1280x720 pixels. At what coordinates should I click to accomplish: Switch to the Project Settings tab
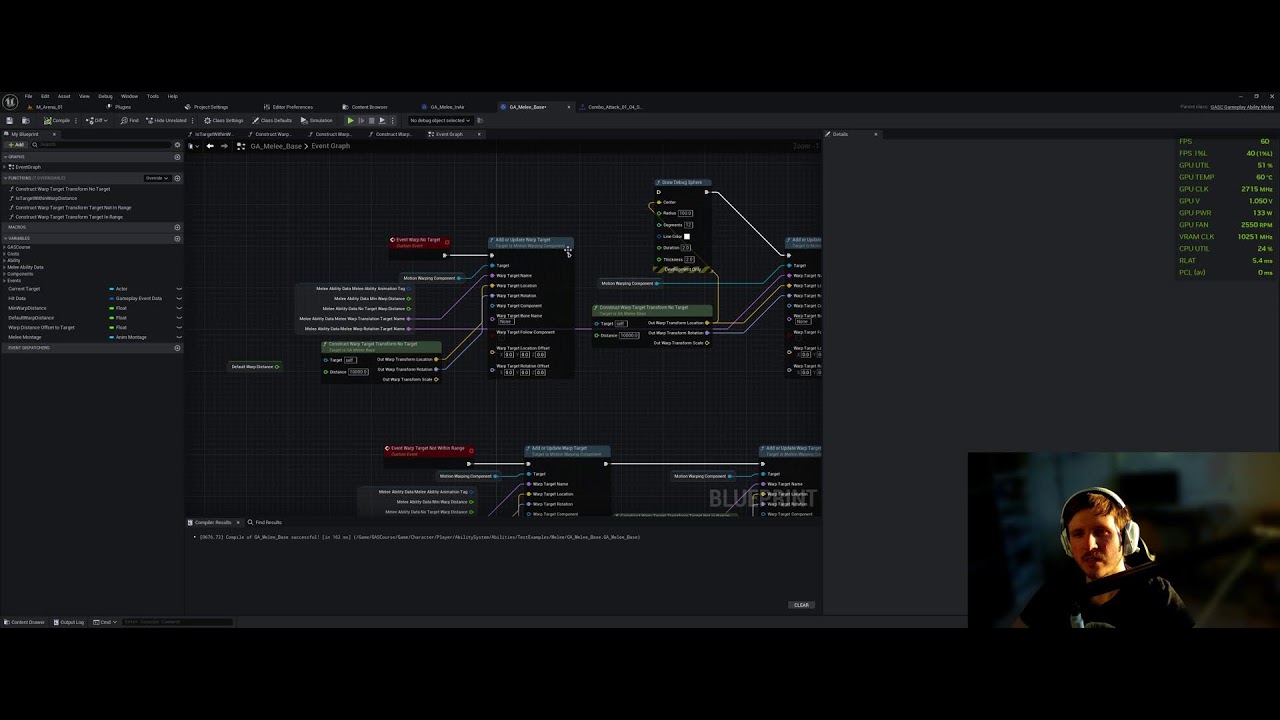tap(206, 107)
